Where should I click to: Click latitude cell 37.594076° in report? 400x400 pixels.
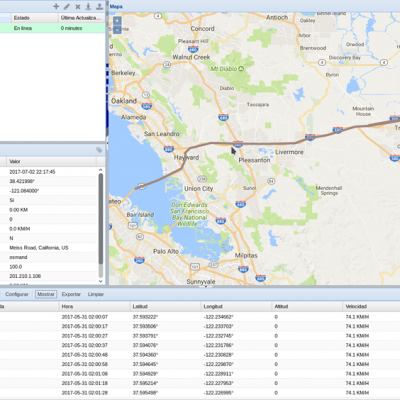[145, 345]
